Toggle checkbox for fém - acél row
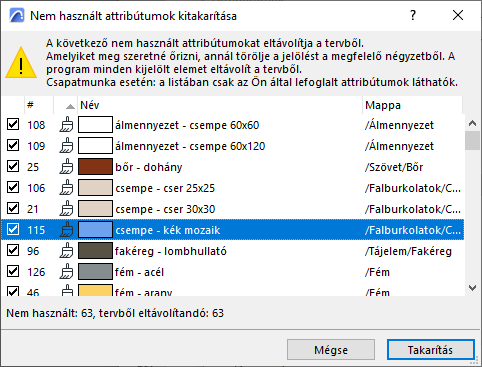The height and width of the screenshot is (367, 482). coord(13,271)
